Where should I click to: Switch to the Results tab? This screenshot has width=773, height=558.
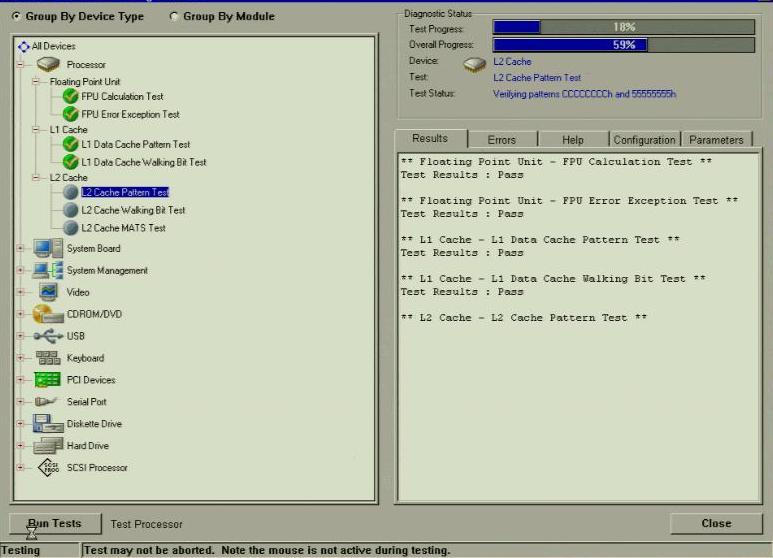[430, 139]
